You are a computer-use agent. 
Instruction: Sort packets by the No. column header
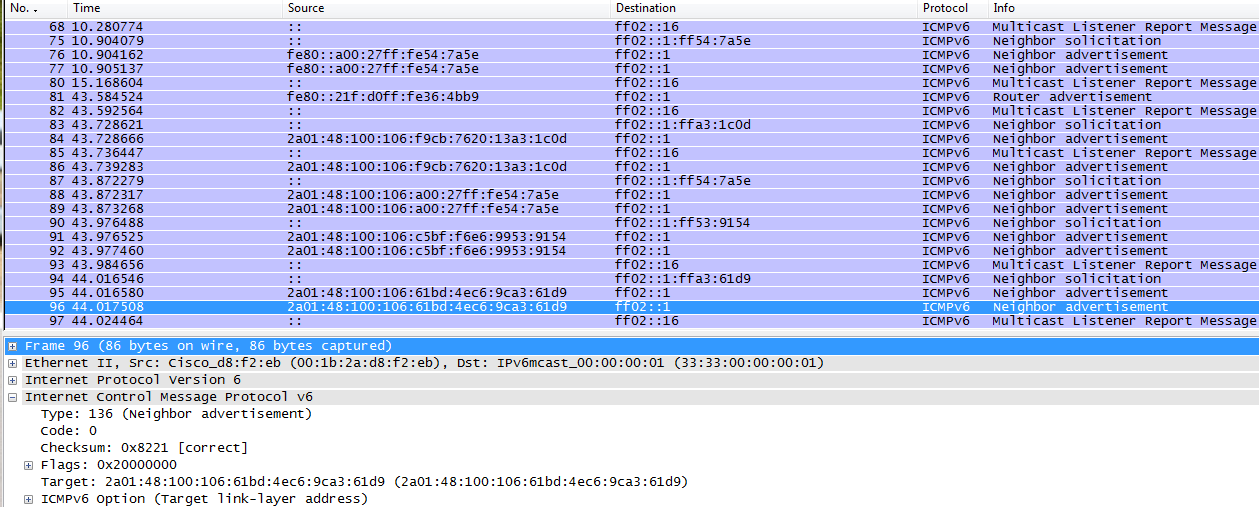tap(35, 8)
